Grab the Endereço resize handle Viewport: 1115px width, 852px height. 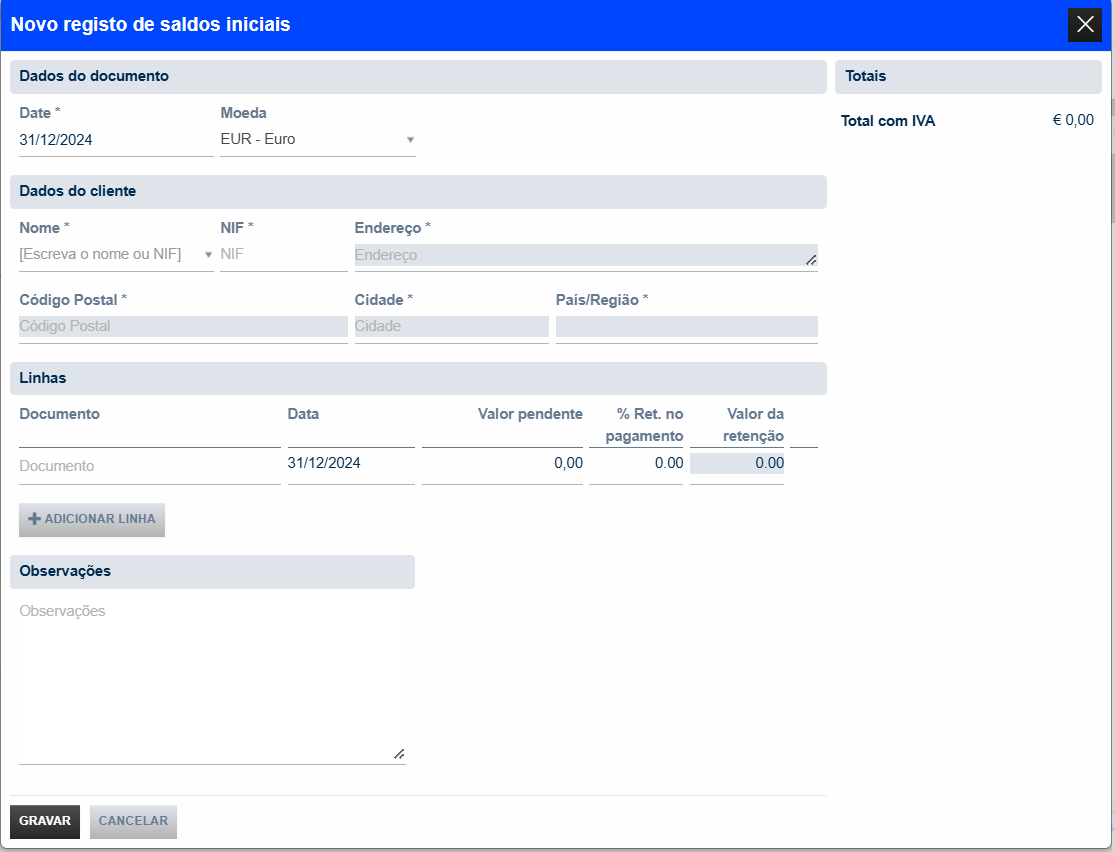(x=811, y=260)
